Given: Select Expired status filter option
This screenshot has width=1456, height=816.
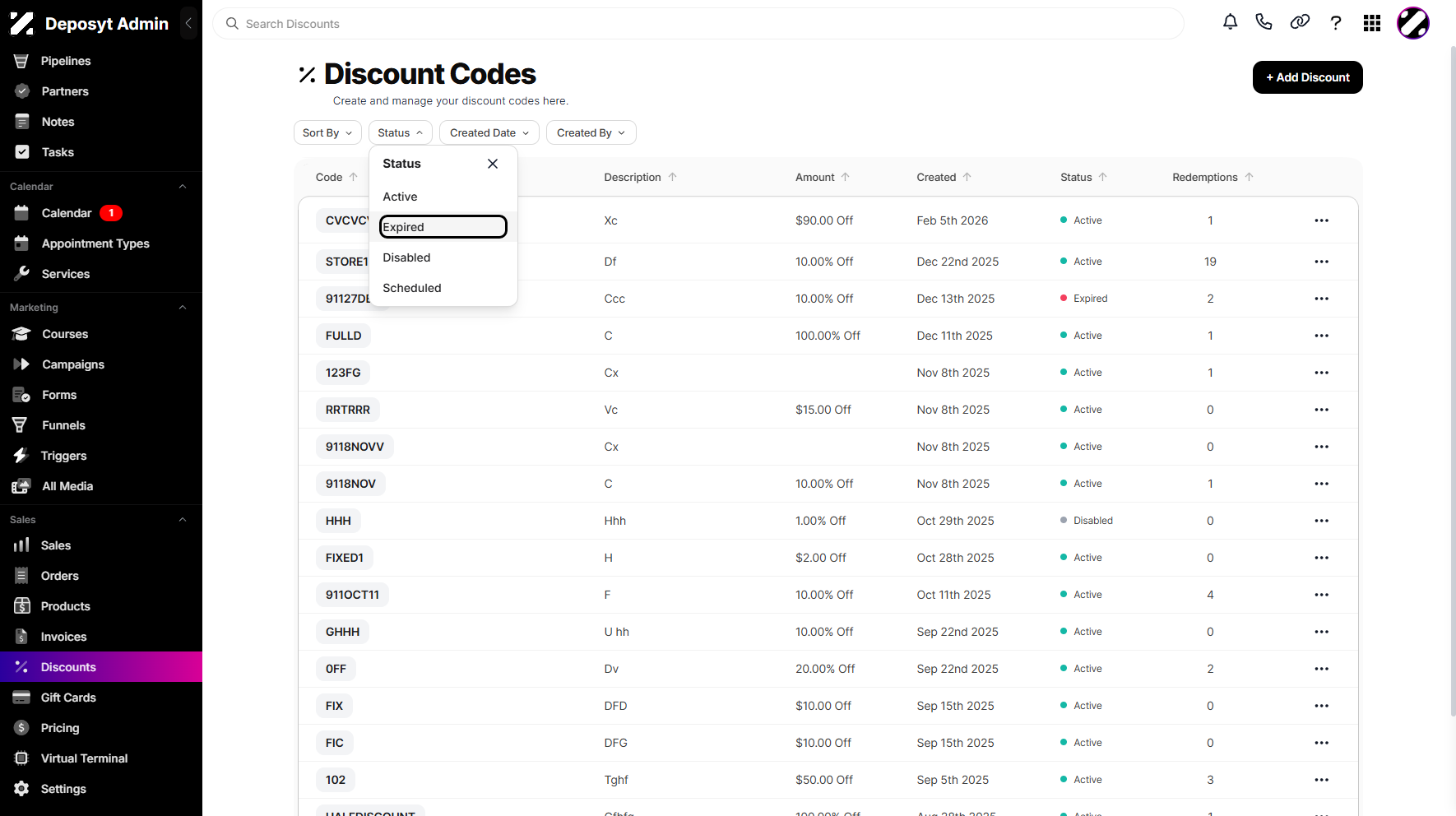Looking at the screenshot, I should (x=443, y=227).
